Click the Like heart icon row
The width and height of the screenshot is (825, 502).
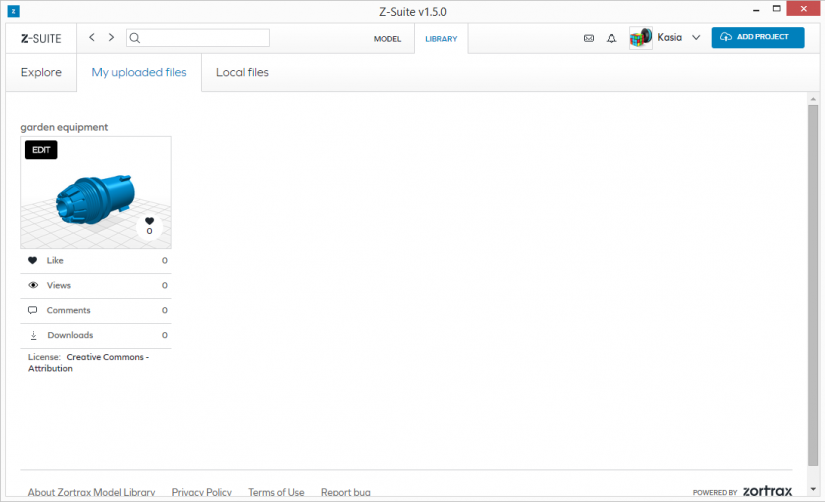click(x=96, y=260)
